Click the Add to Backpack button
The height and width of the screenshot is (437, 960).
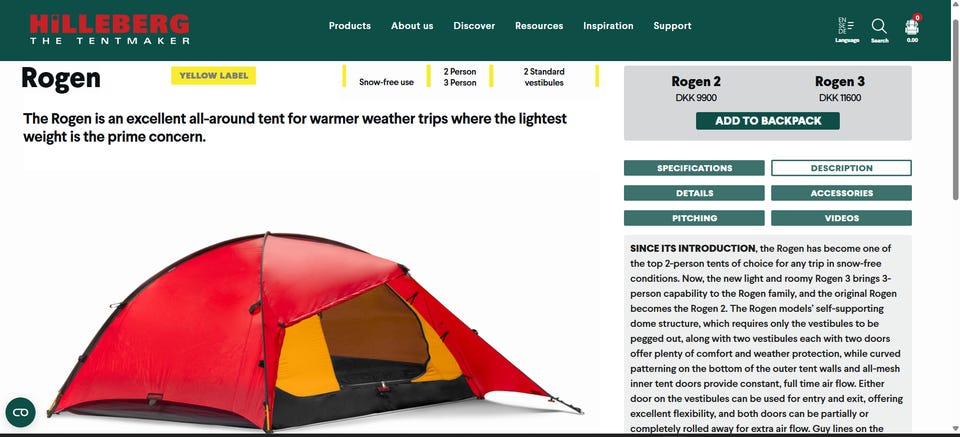coord(768,121)
